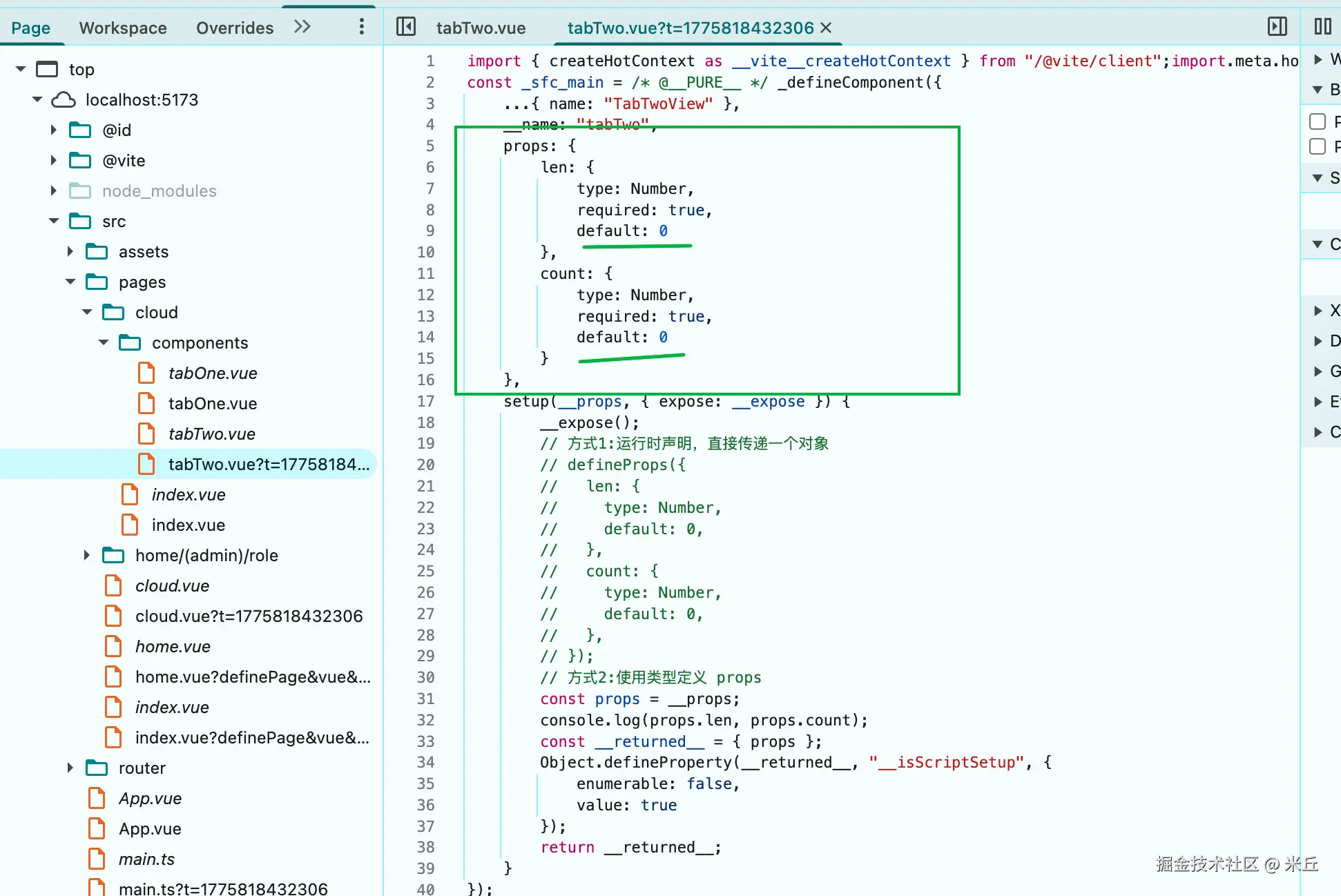Image resolution: width=1341 pixels, height=896 pixels.
Task: Open the tabTwo.vue editor tab
Action: click(x=481, y=28)
